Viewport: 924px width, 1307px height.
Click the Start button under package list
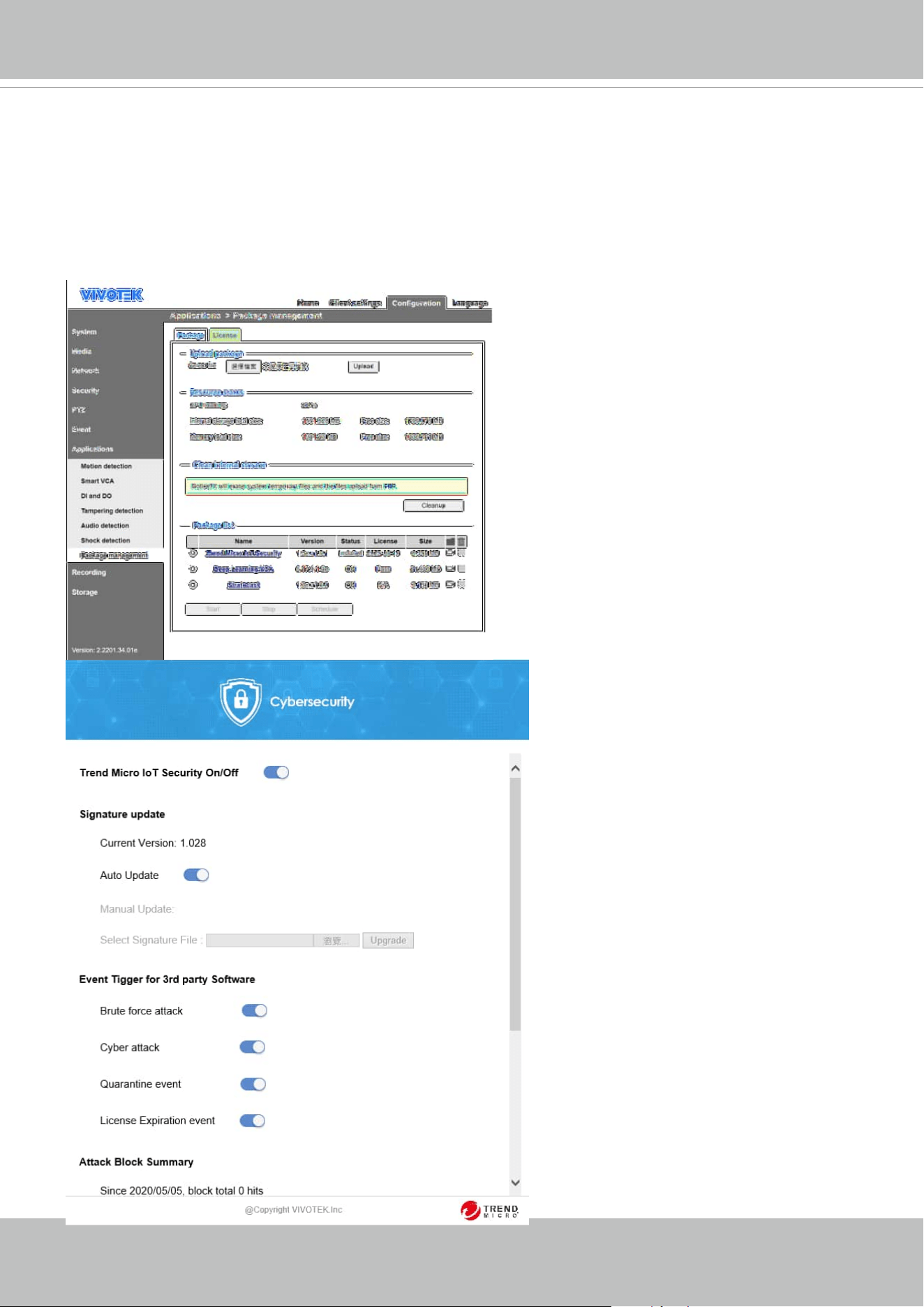click(213, 610)
